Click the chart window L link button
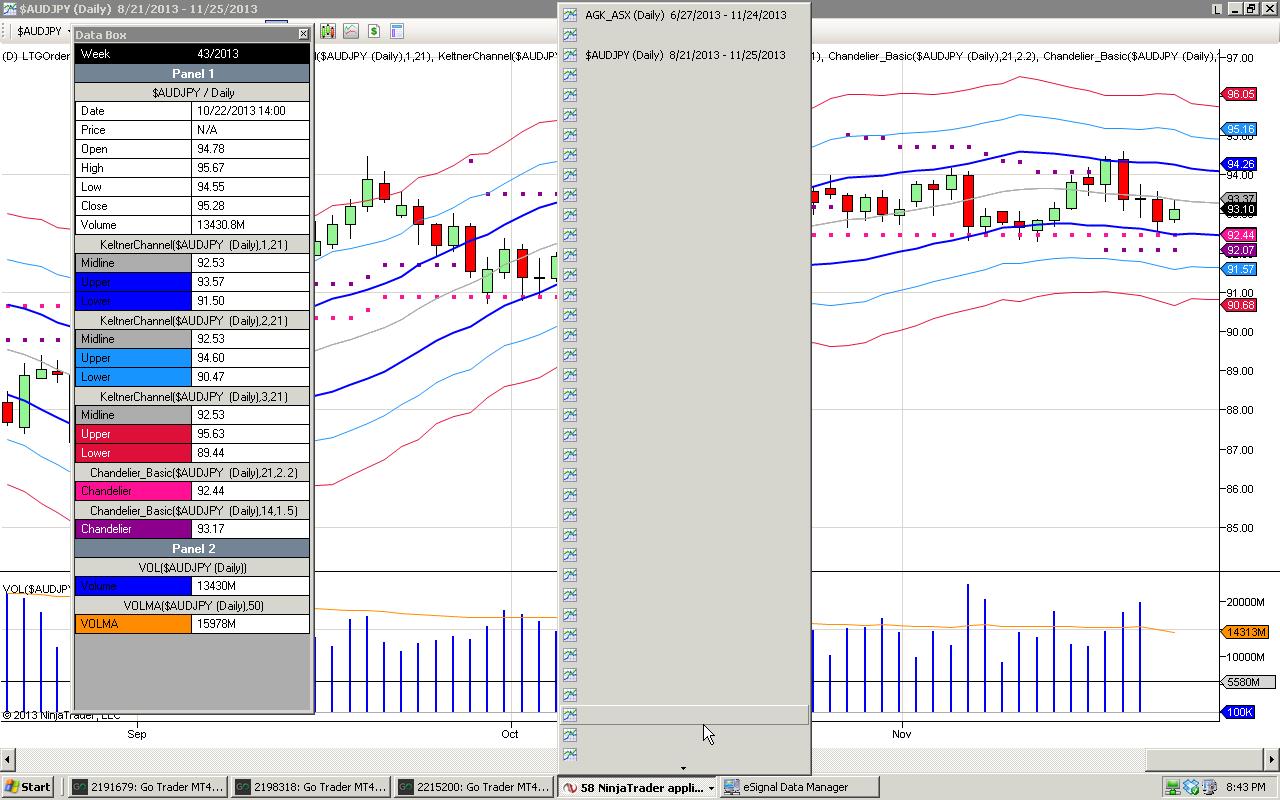Screen dimensions: 1280x800 (x=1217, y=9)
